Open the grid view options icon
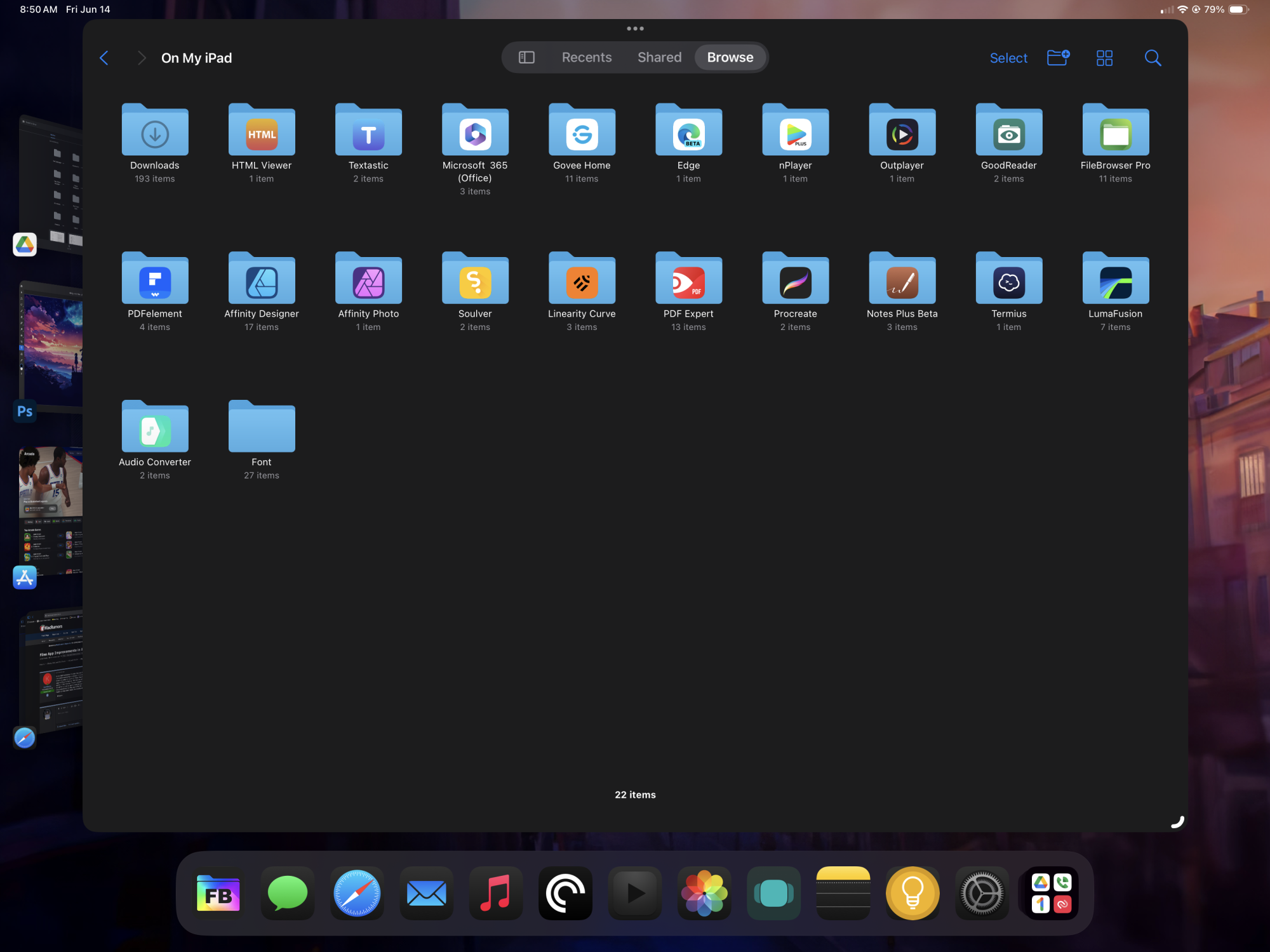Viewport: 1270px width, 952px height. pyautogui.click(x=1104, y=58)
